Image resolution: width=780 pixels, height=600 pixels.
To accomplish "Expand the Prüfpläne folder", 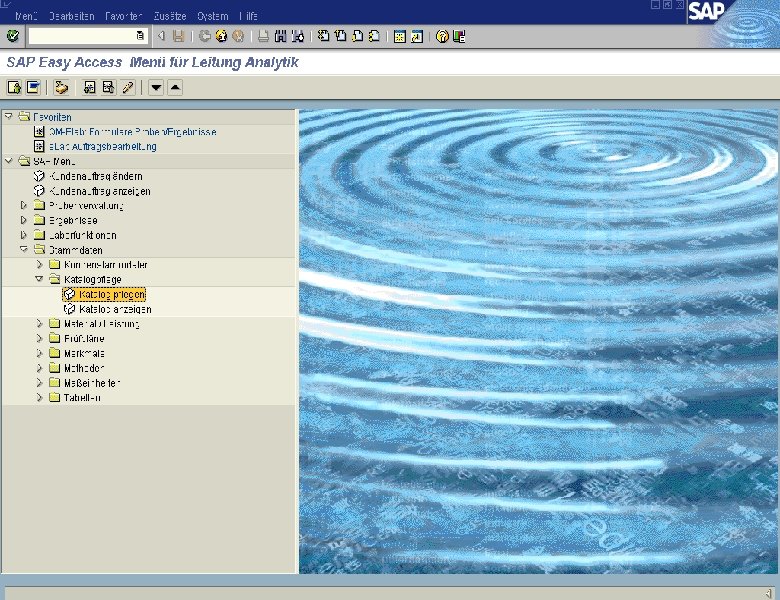I will tap(39, 338).
